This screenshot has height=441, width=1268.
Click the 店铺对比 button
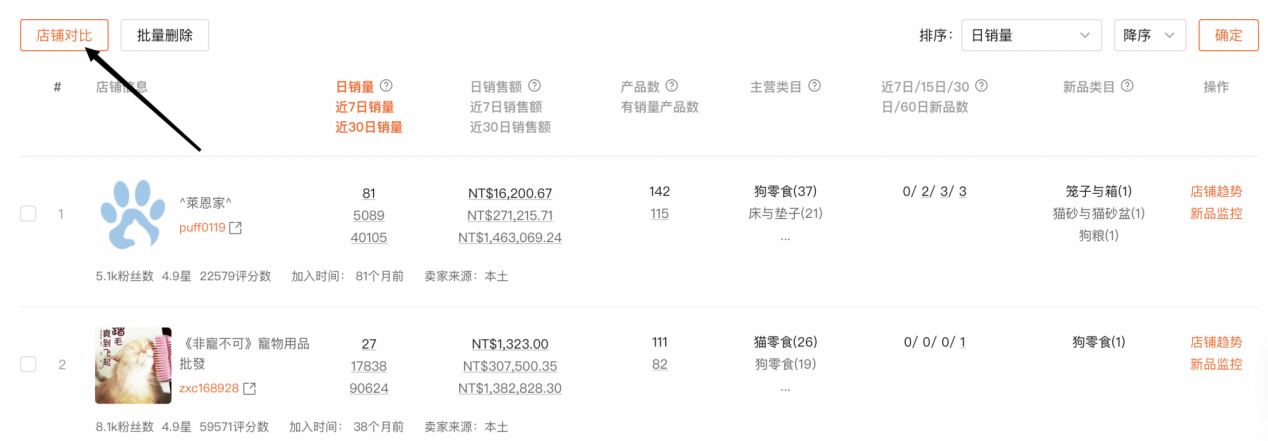[x=64, y=35]
